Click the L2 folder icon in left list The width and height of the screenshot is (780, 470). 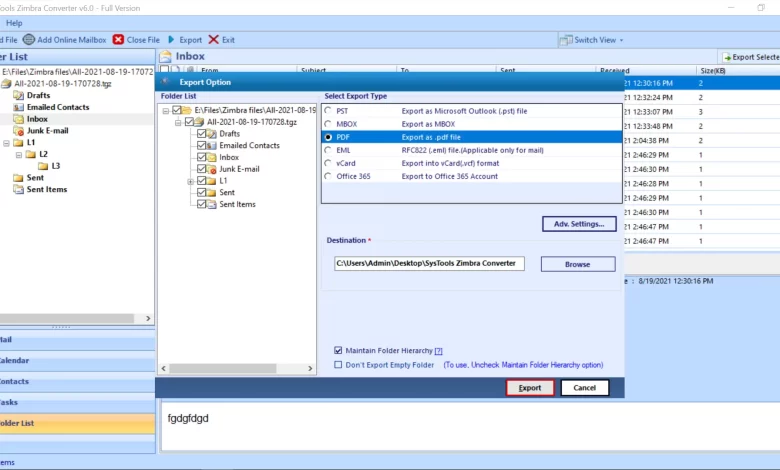tap(31, 154)
